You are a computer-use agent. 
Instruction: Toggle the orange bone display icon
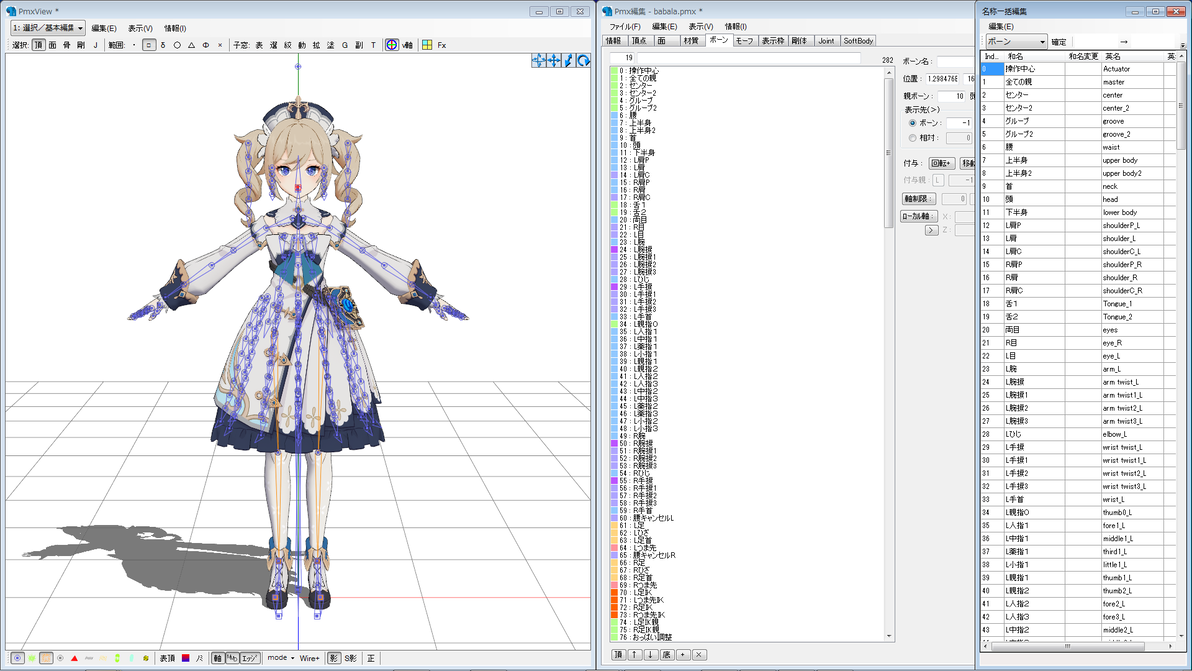[x=46, y=658]
